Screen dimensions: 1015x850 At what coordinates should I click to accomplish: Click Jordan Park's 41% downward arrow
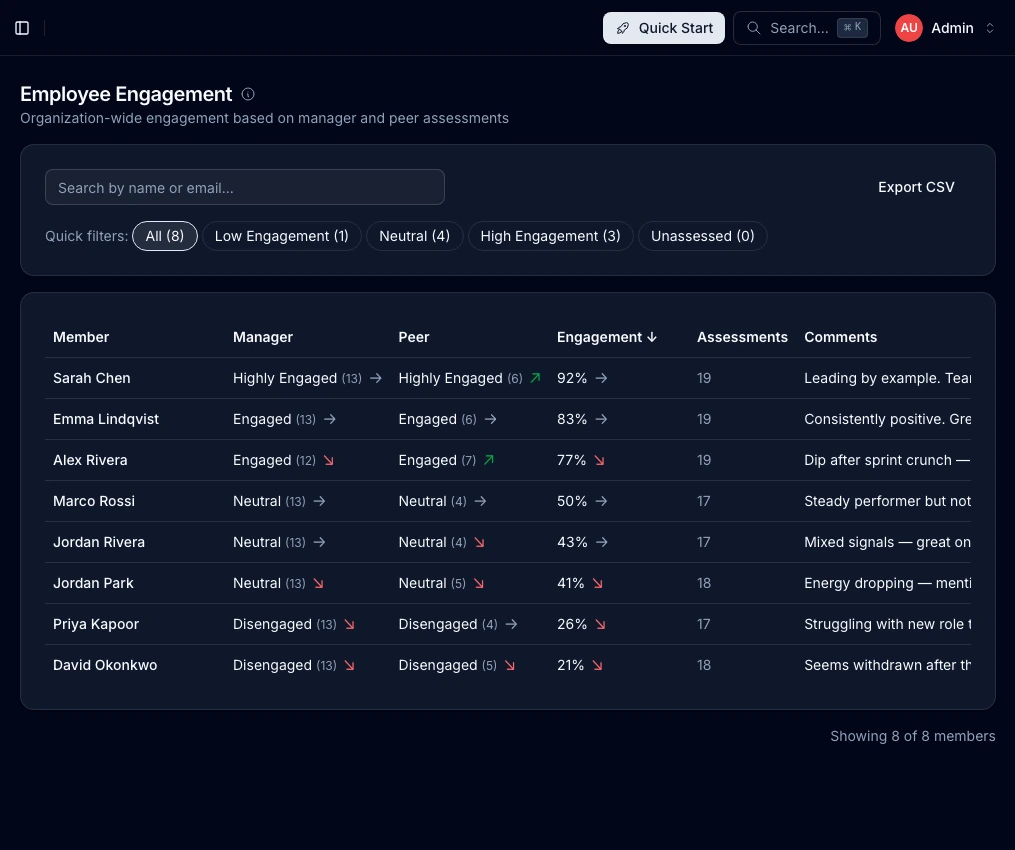point(597,583)
